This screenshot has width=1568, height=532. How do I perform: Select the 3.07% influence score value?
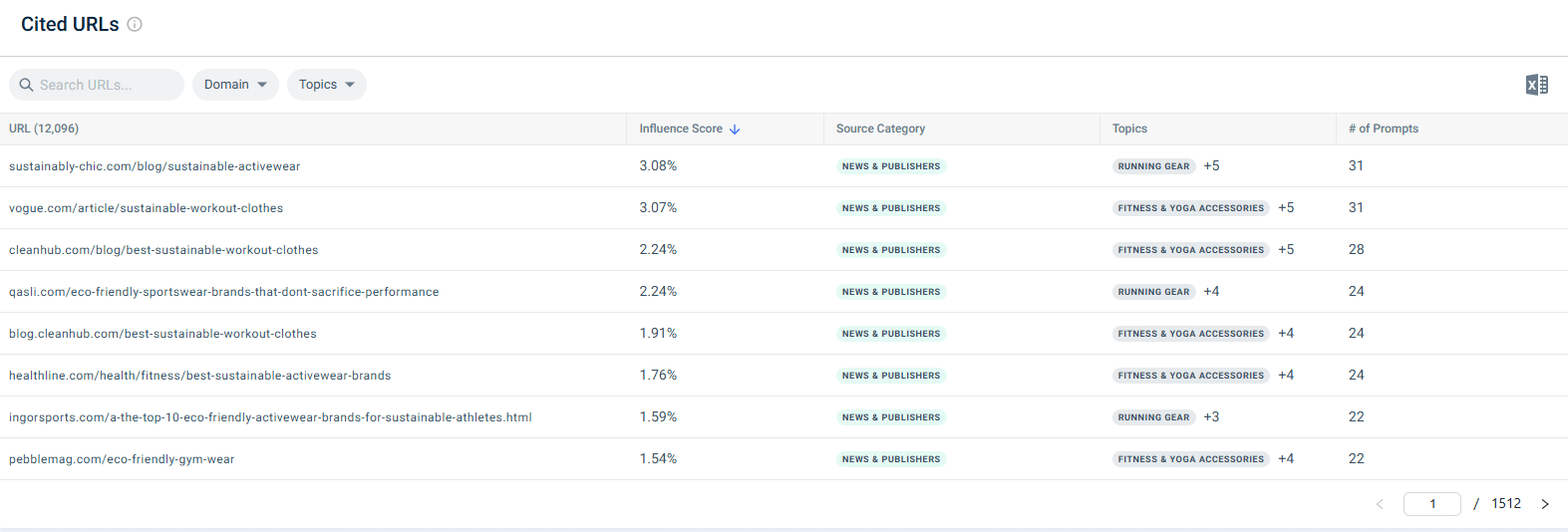[x=658, y=208]
